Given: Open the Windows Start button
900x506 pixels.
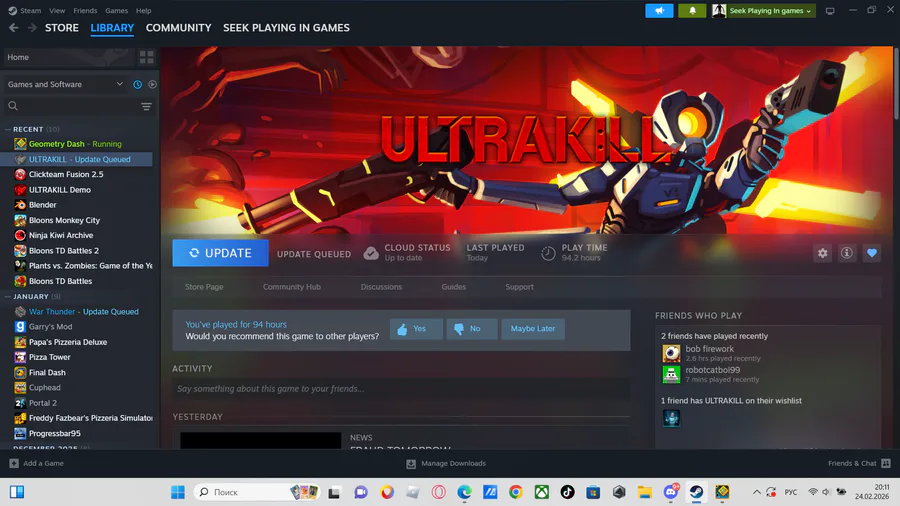Looking at the screenshot, I should pos(178,492).
